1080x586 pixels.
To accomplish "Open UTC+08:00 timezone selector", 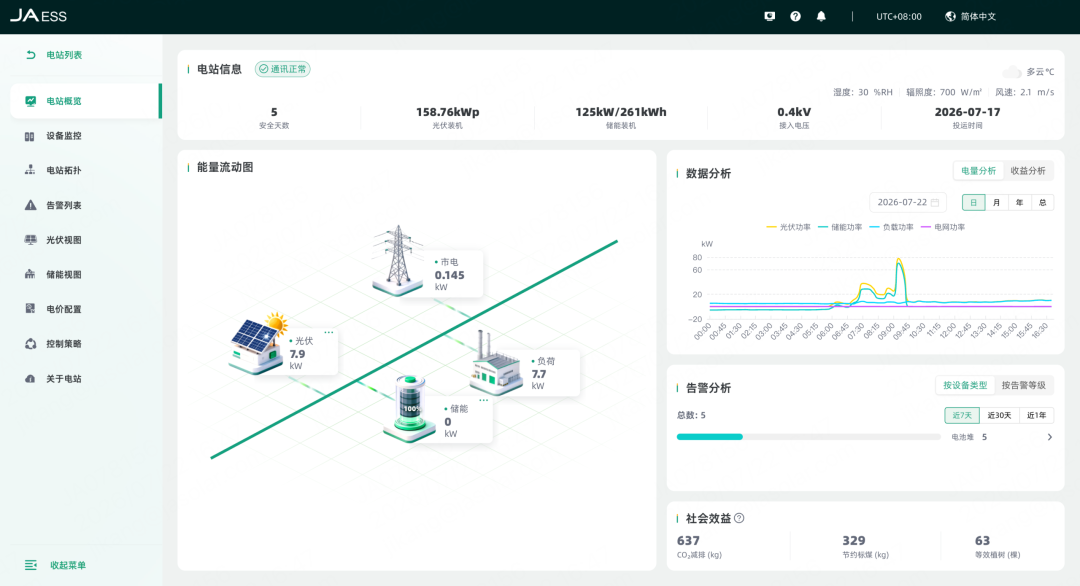I will click(x=898, y=17).
